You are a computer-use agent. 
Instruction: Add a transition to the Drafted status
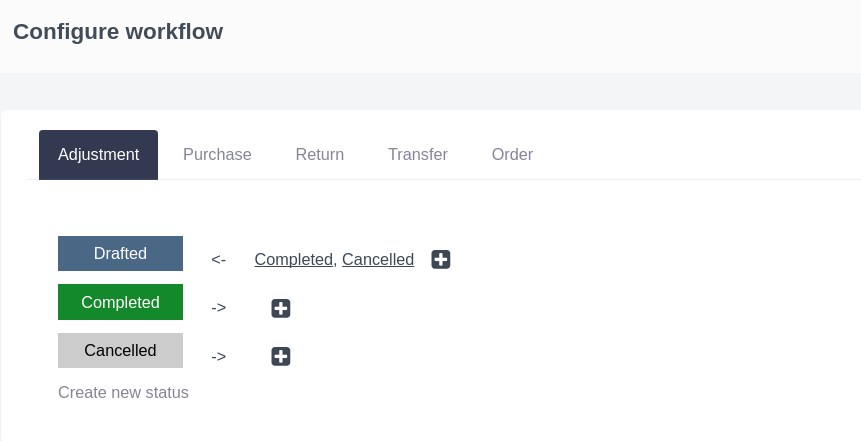441,259
